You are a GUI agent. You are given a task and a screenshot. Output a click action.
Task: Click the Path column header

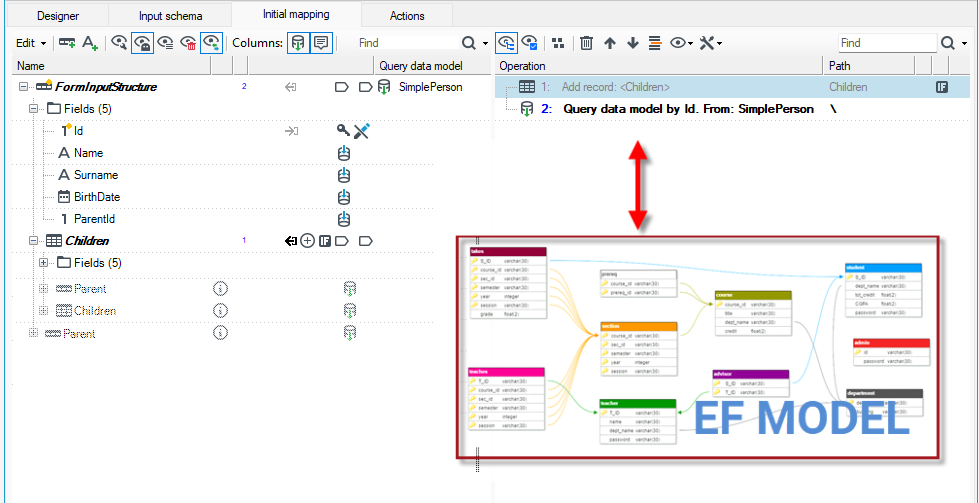point(868,66)
